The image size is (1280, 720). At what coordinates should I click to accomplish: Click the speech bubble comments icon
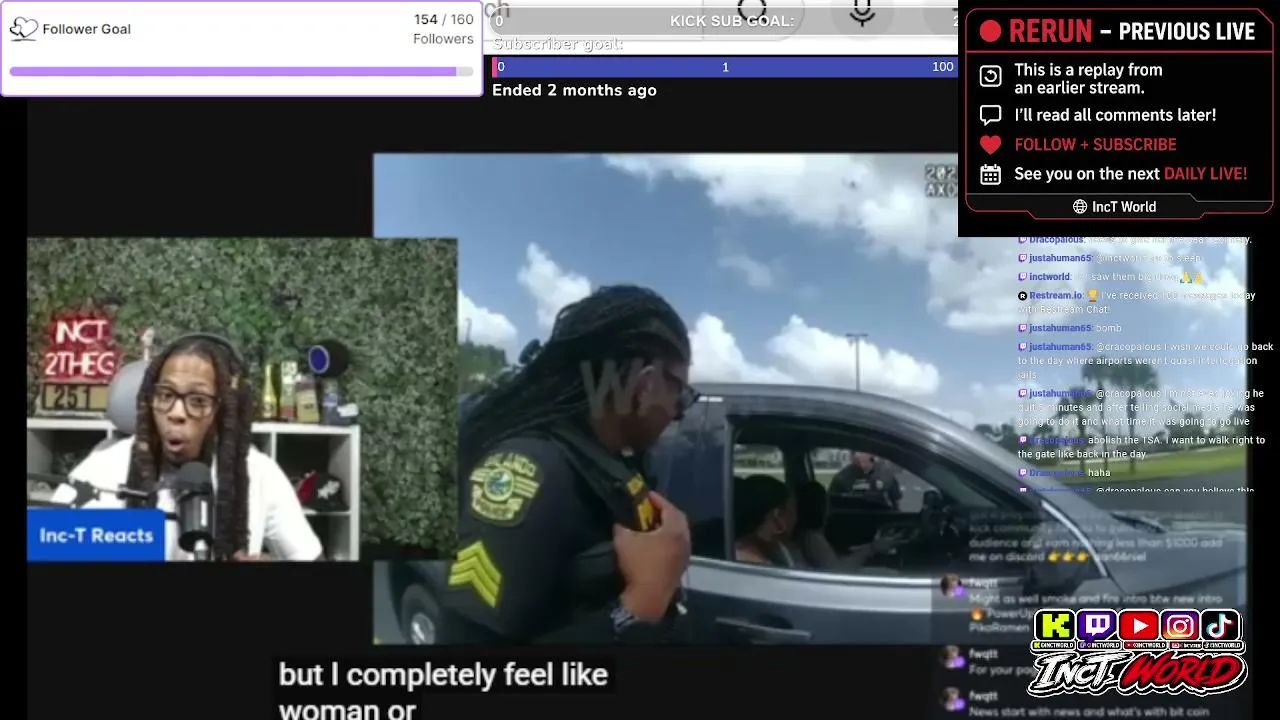click(x=990, y=115)
